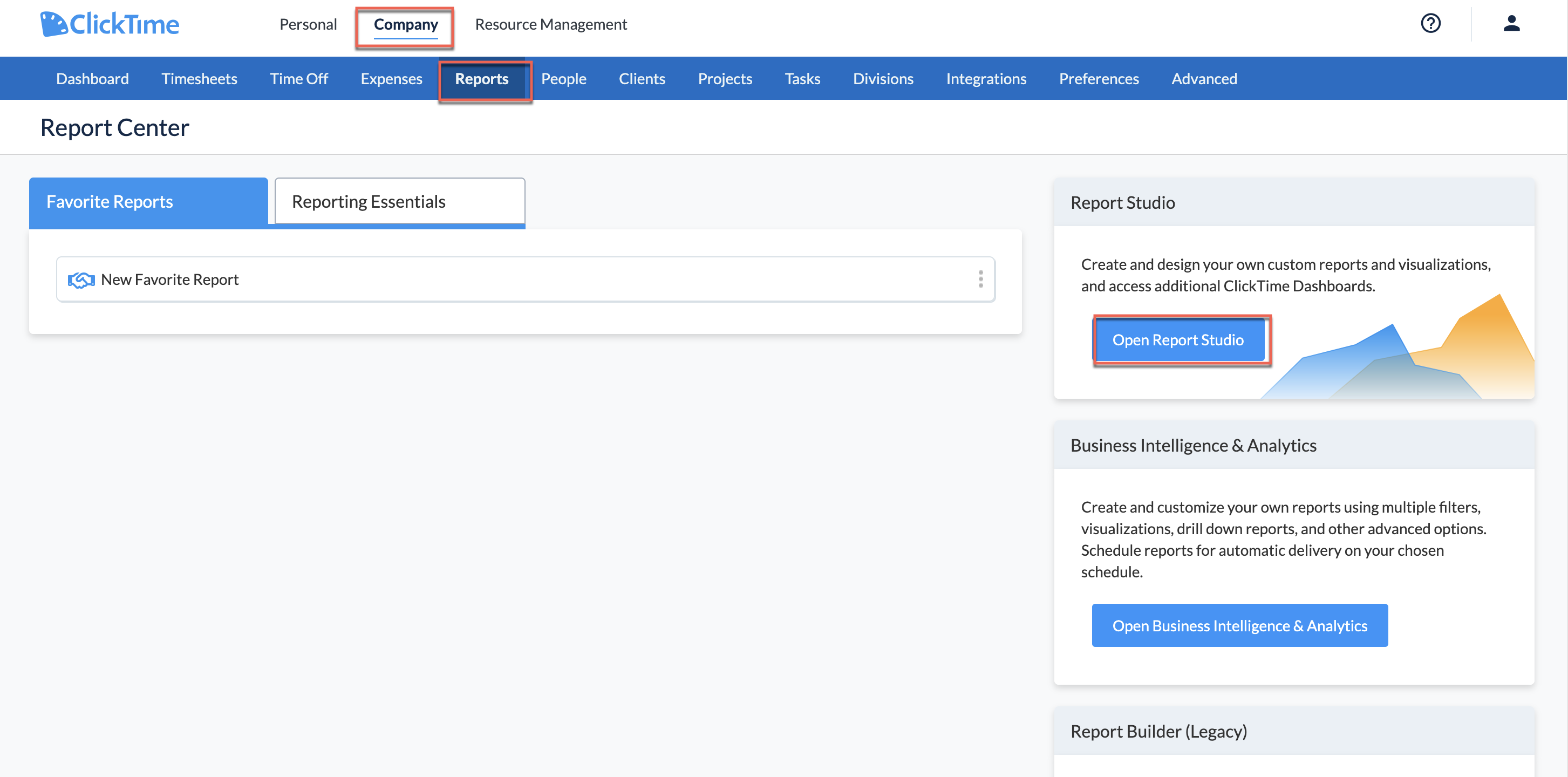Open the Integrations tab
The width and height of the screenshot is (1568, 777).
point(986,79)
